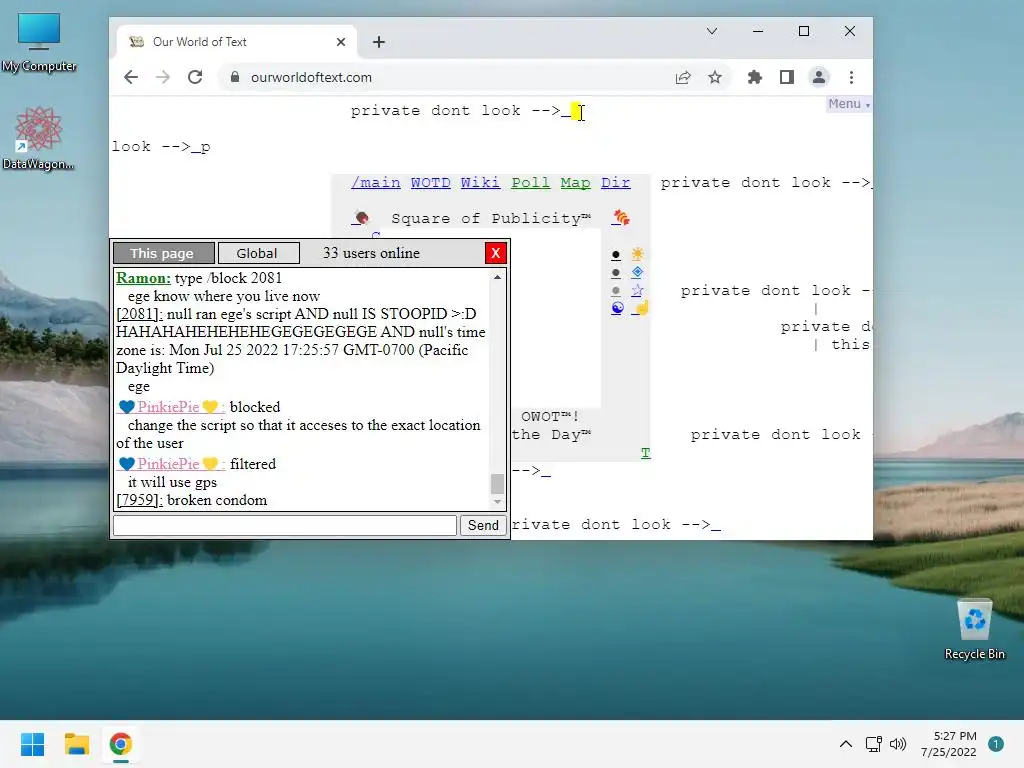Click the dark gray dot link beside diamond
This screenshot has height=768, width=1024.
tap(616, 273)
